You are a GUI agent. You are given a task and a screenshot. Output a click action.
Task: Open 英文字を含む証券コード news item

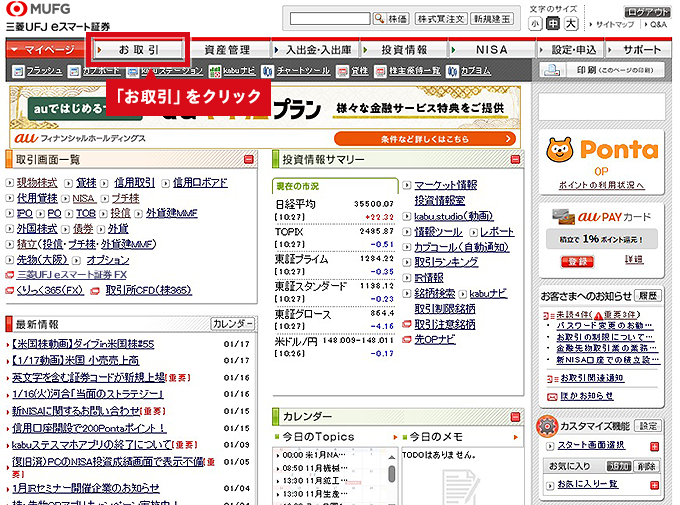coord(89,377)
